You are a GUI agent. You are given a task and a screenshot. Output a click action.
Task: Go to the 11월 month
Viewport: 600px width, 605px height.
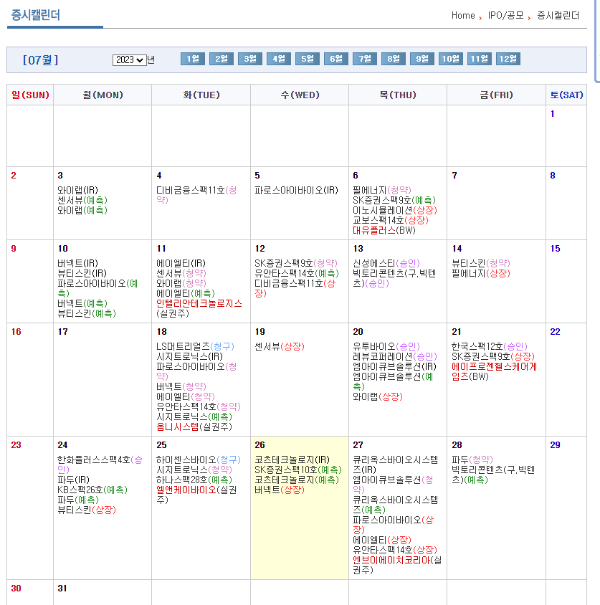[479, 59]
